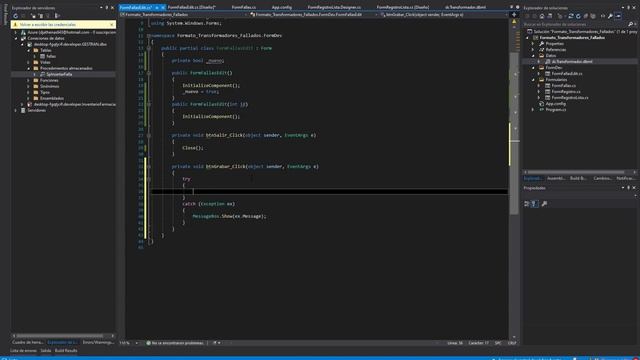This screenshot has width=640, height=360.
Task: Select the Sinónimos folder
Action: [x=49, y=86]
